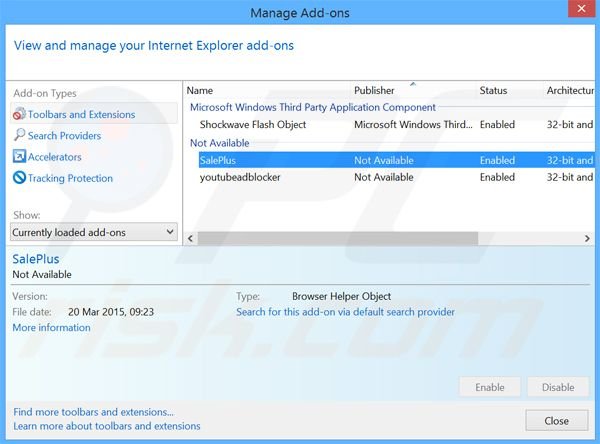
Task: Open Learn more about toolbars link
Action: tap(107, 426)
